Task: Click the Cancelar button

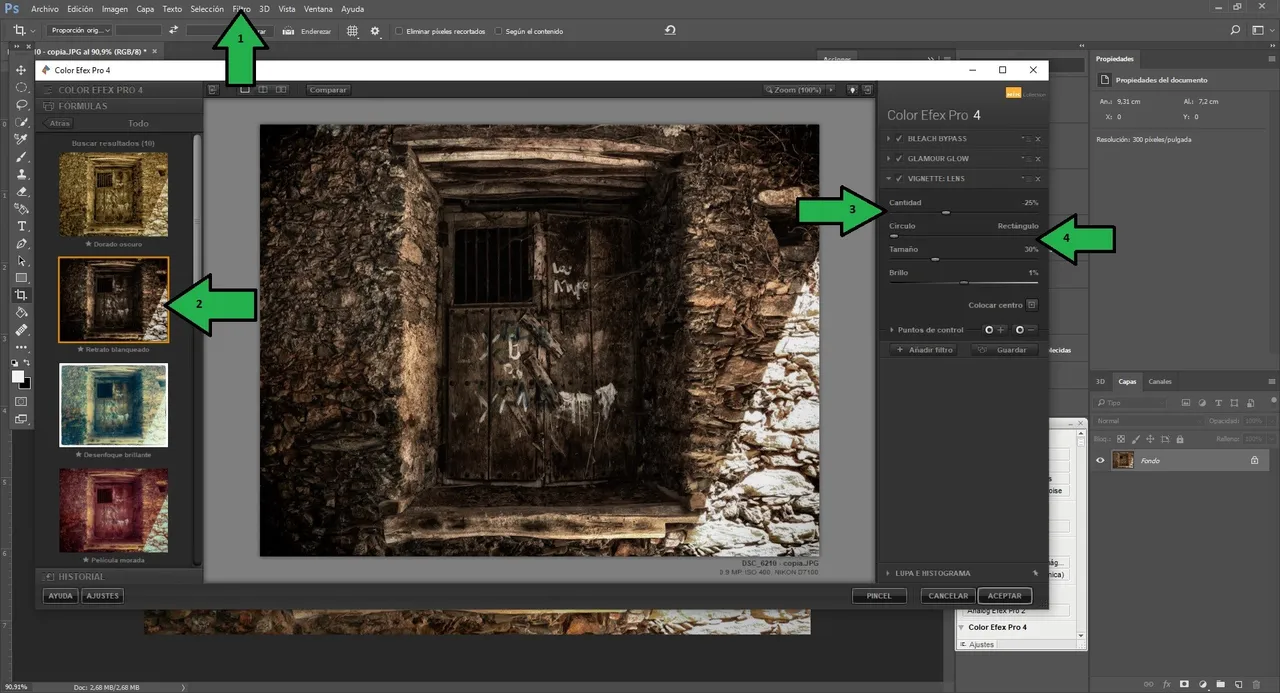Action: pyautogui.click(x=948, y=596)
